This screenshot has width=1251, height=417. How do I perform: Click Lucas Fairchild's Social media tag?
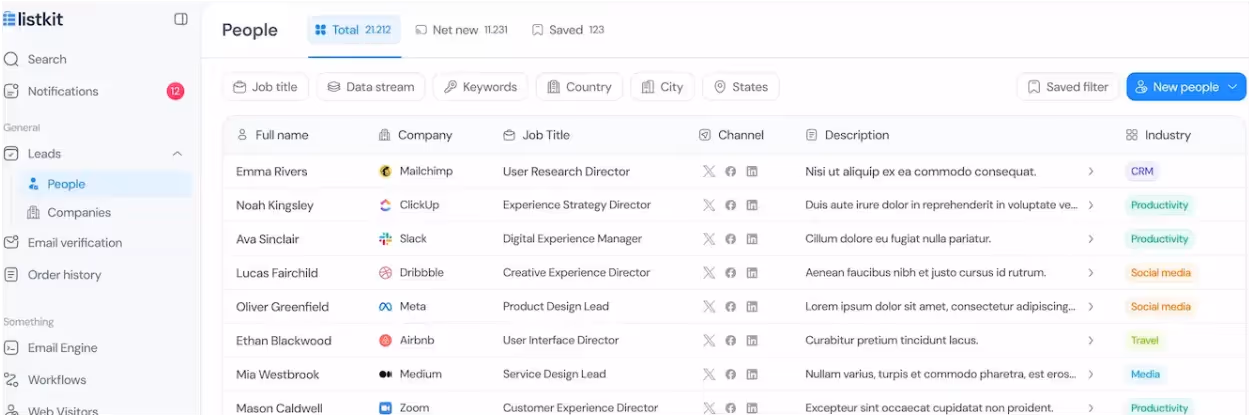(1160, 272)
